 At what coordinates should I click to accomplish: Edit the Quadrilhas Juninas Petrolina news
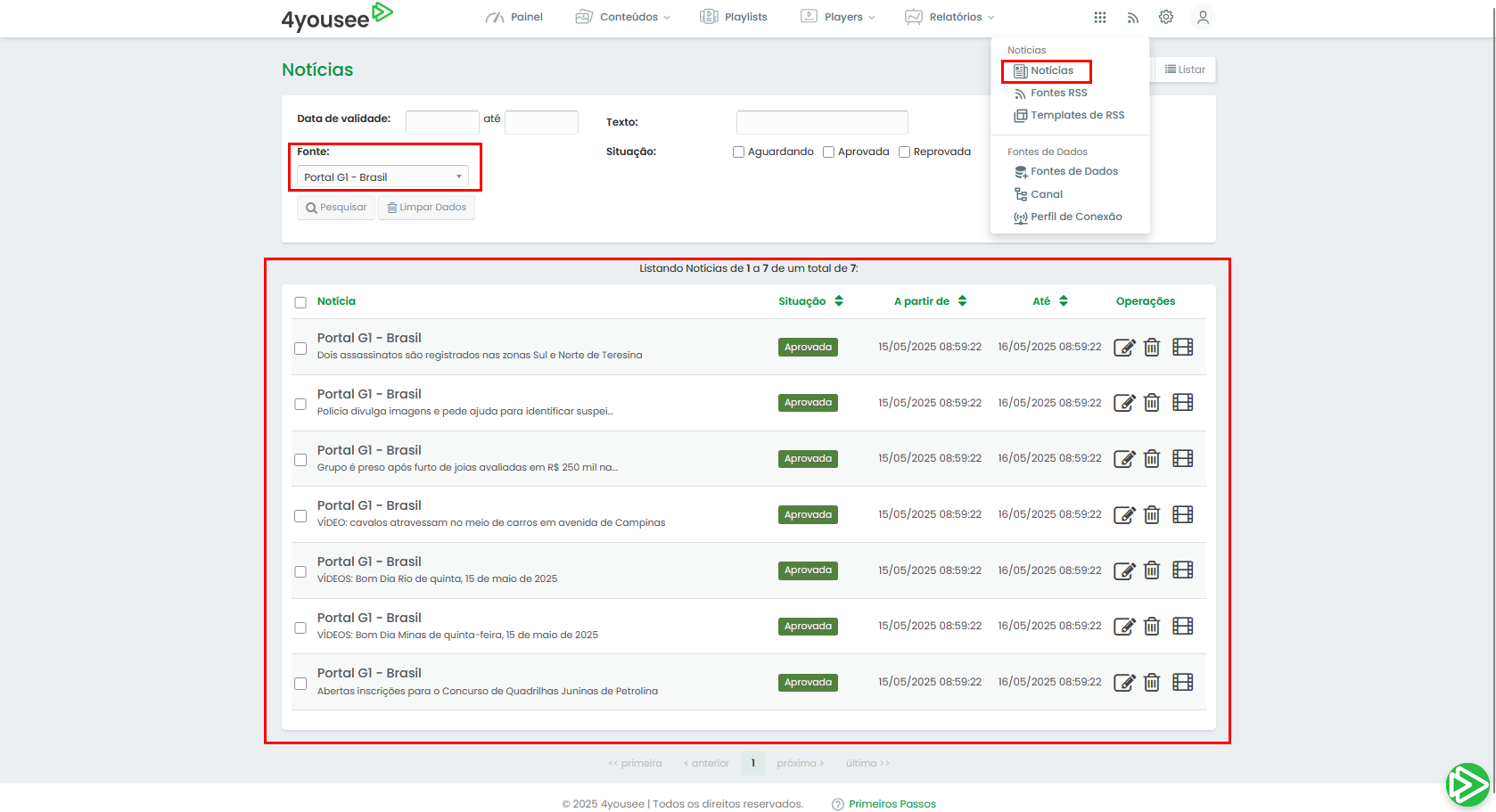(x=1124, y=682)
